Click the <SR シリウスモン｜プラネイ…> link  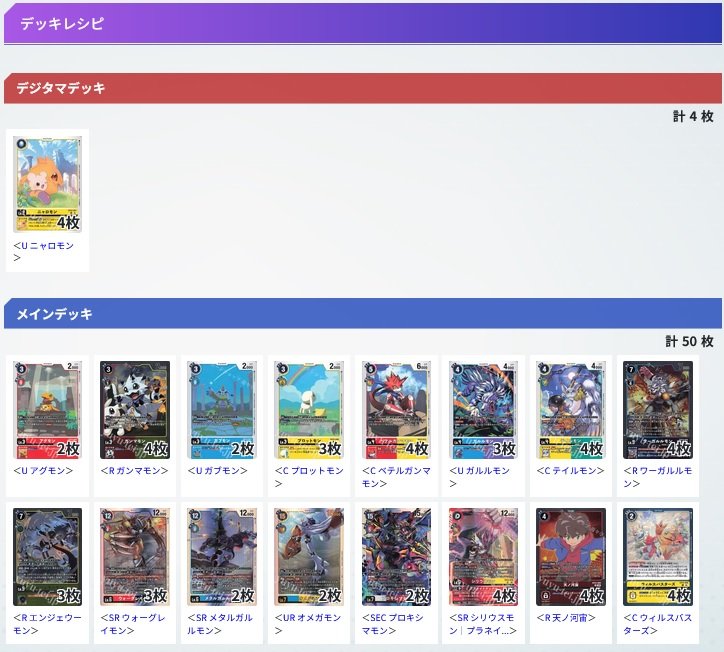tap(483, 623)
